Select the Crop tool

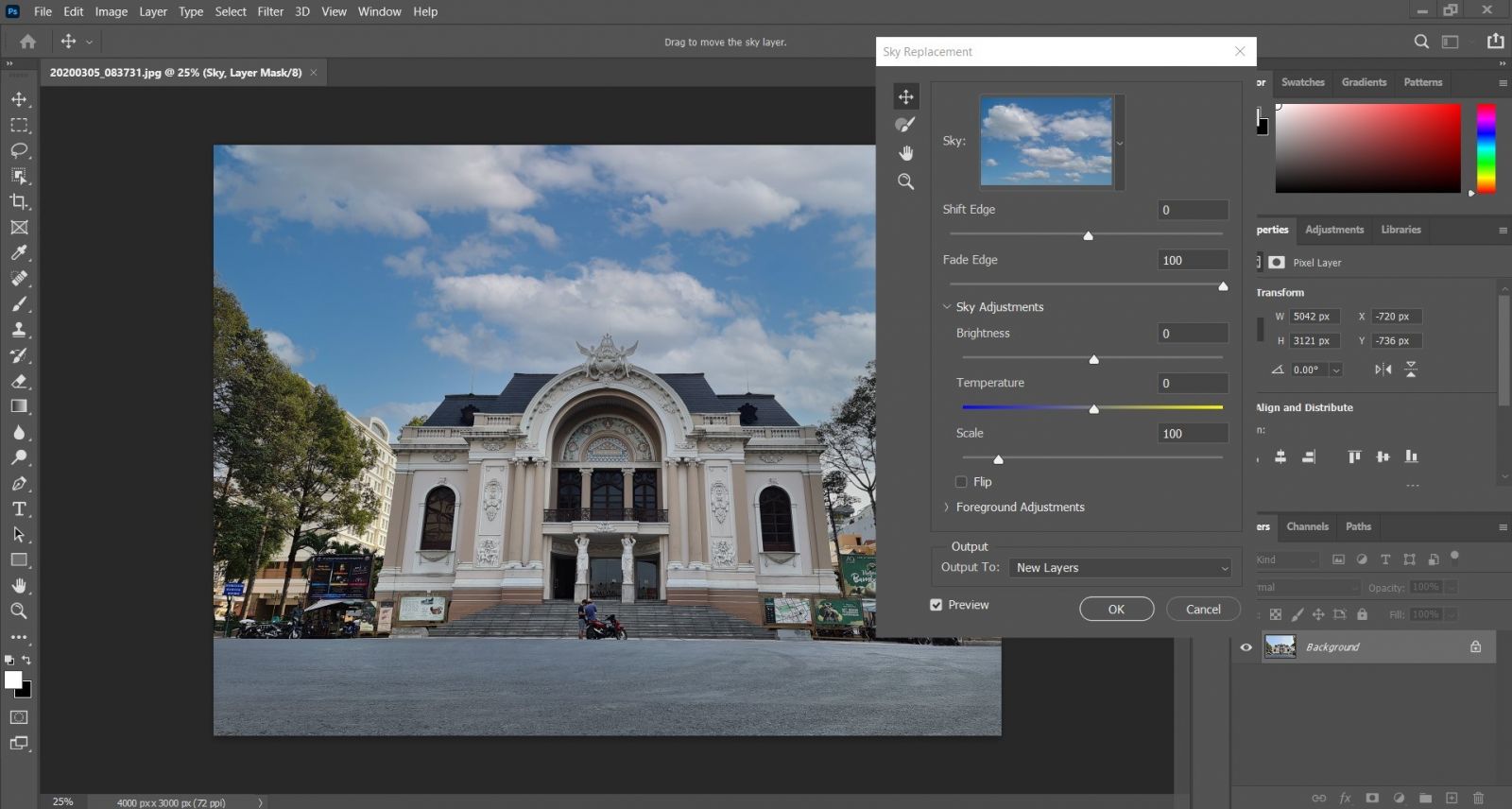[x=19, y=201]
